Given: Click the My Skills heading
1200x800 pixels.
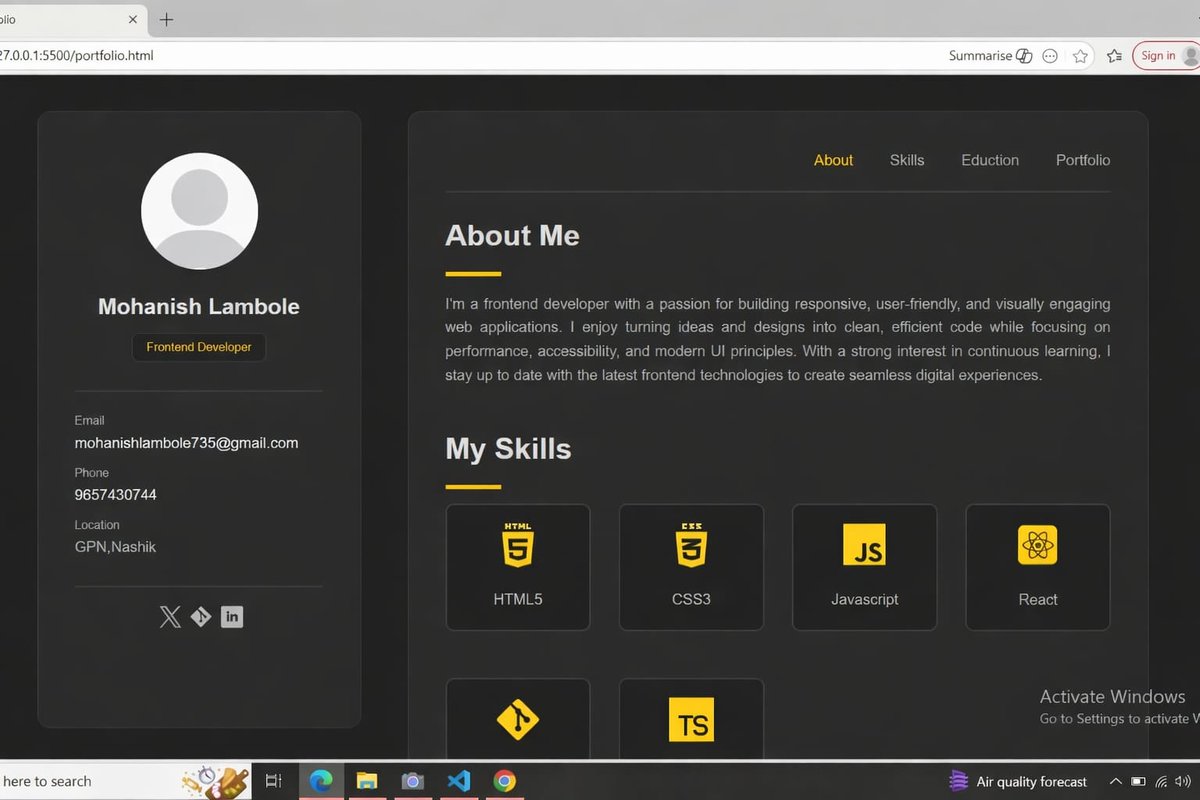Looking at the screenshot, I should (x=508, y=449).
